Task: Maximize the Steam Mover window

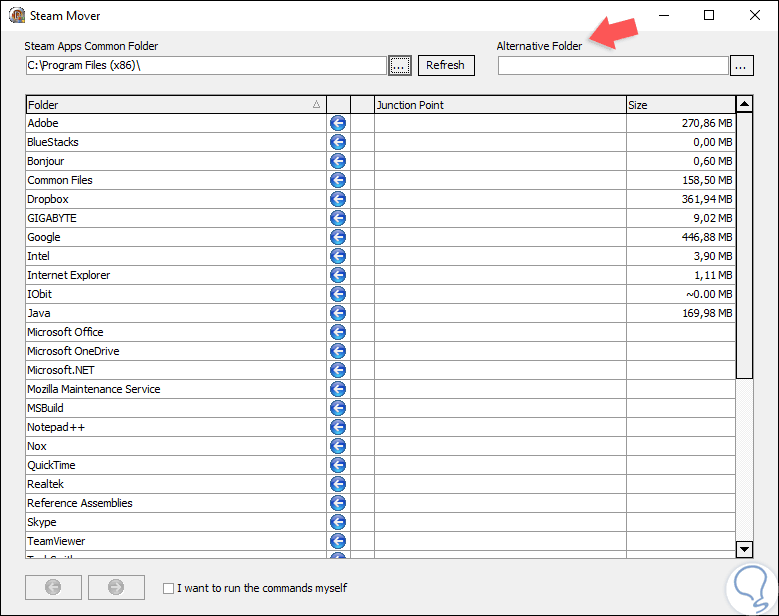Action: pyautogui.click(x=709, y=15)
